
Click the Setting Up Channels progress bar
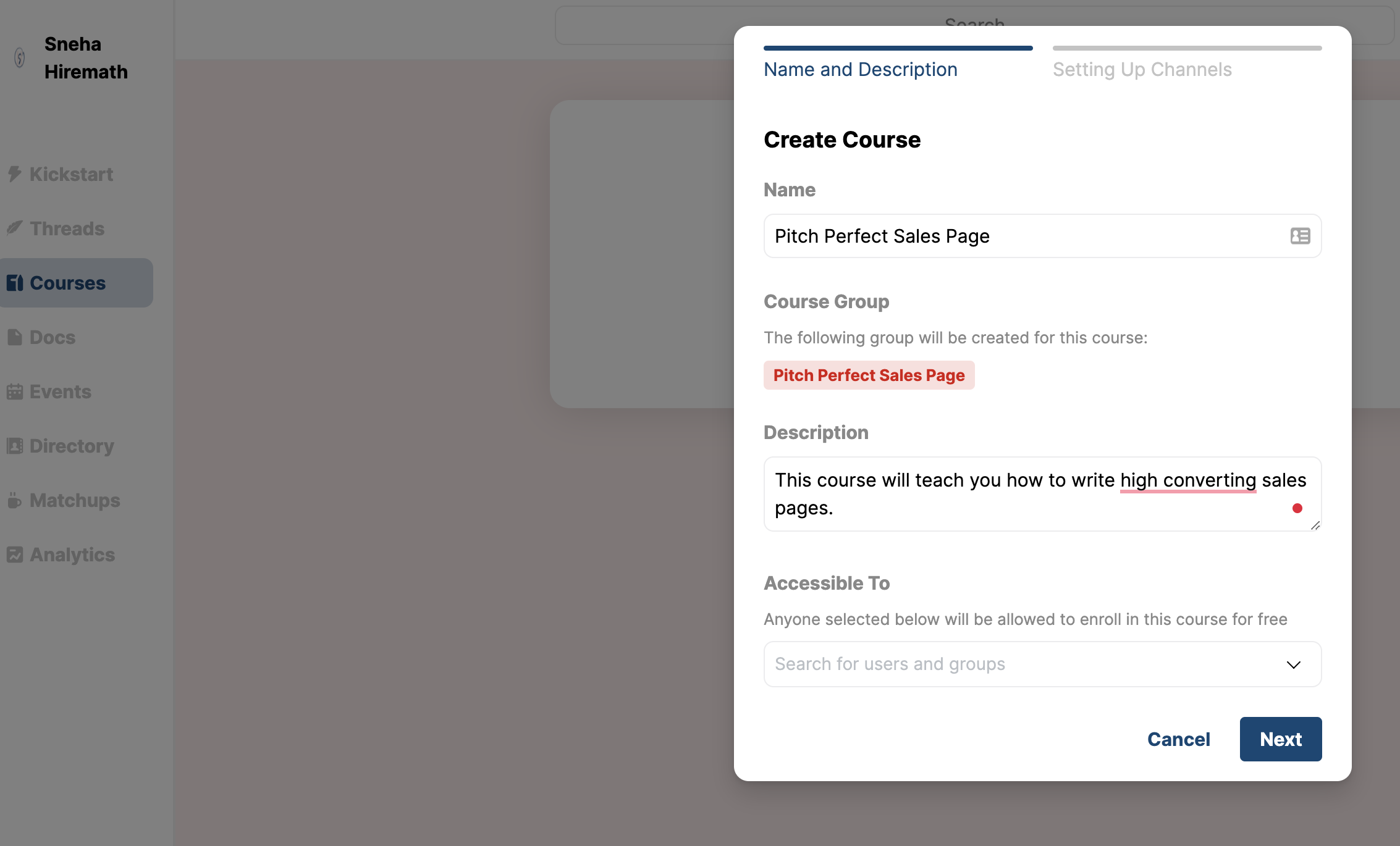1187,48
